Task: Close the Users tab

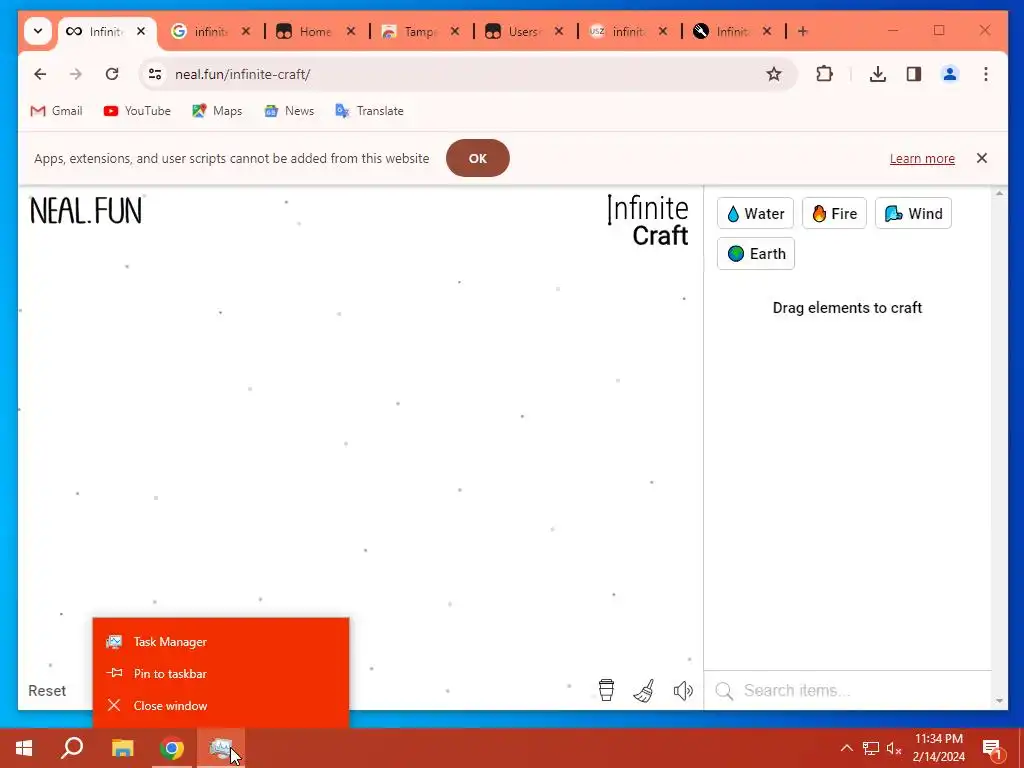Action: 559,31
